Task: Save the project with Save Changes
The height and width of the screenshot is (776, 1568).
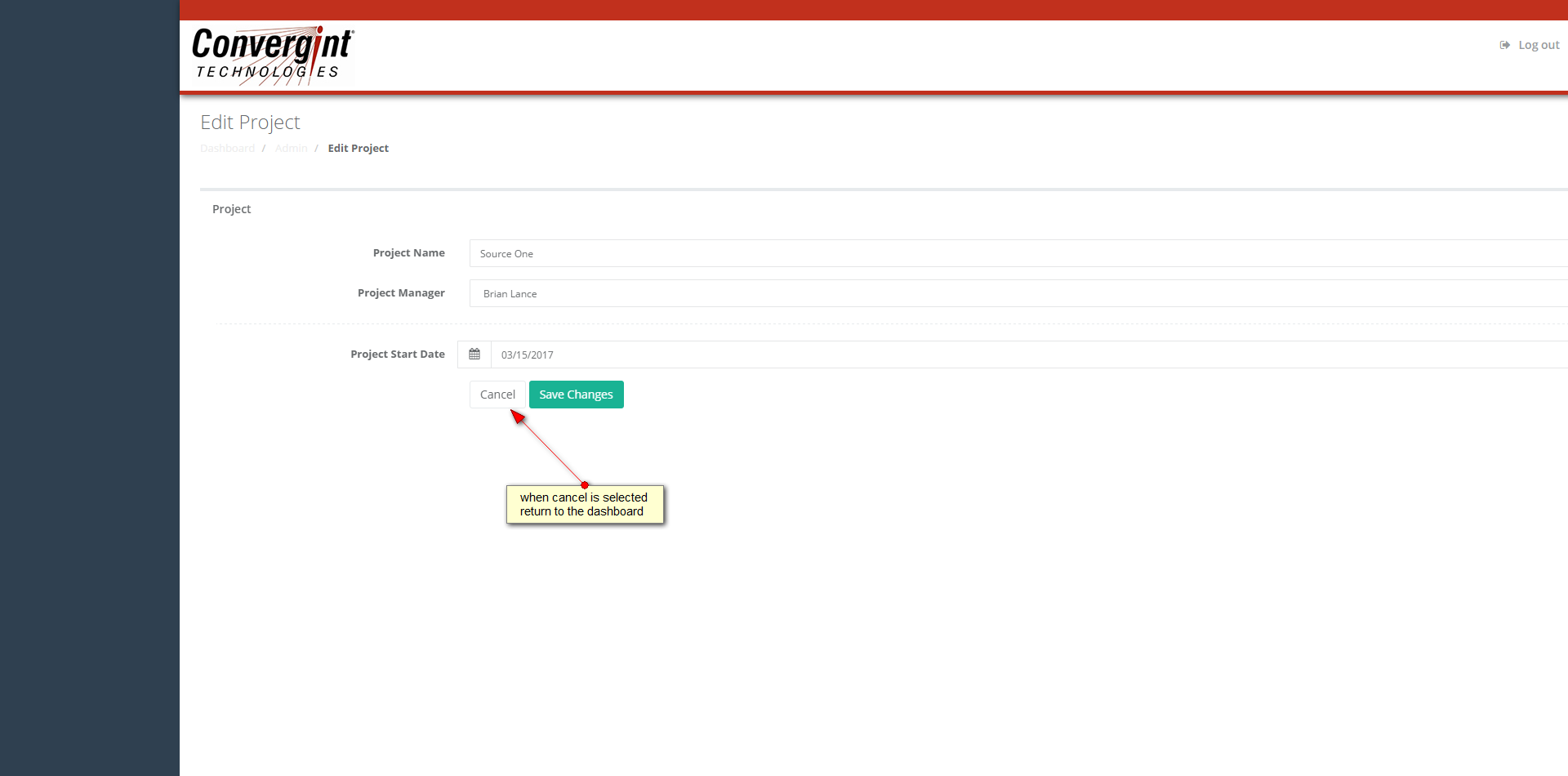Action: (577, 395)
